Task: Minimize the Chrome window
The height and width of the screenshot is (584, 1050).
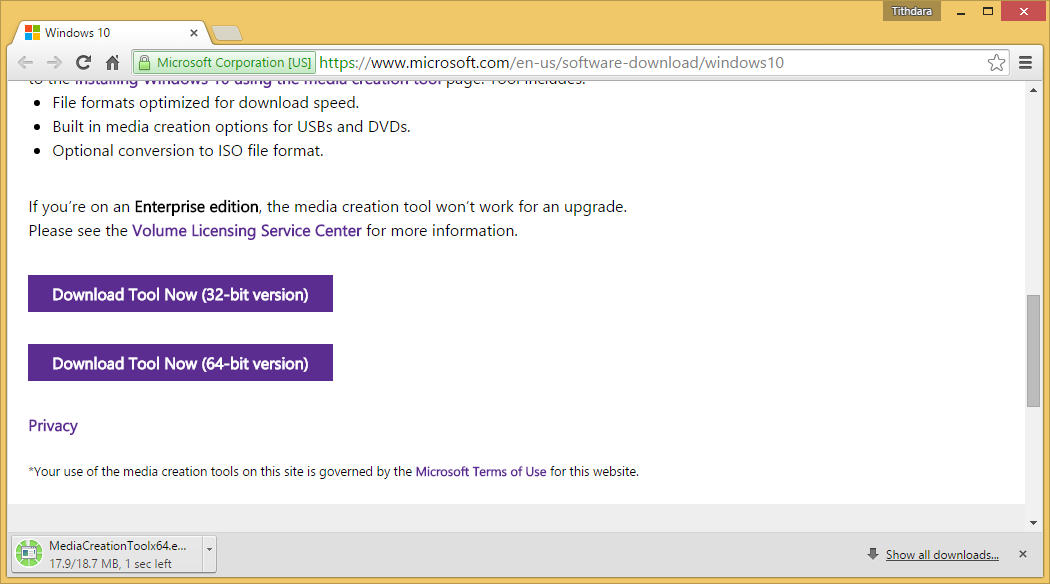Action: click(961, 11)
